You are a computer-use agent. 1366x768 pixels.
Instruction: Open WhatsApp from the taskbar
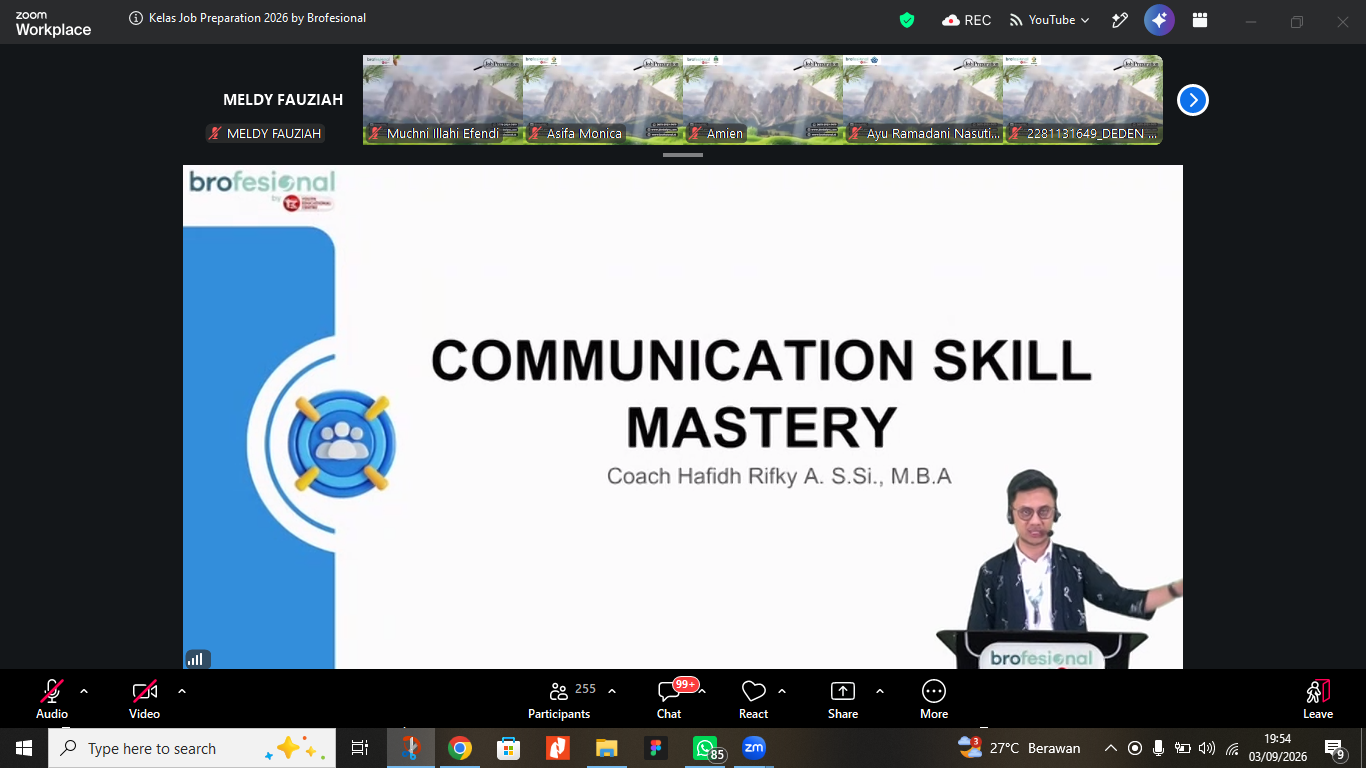(x=707, y=748)
